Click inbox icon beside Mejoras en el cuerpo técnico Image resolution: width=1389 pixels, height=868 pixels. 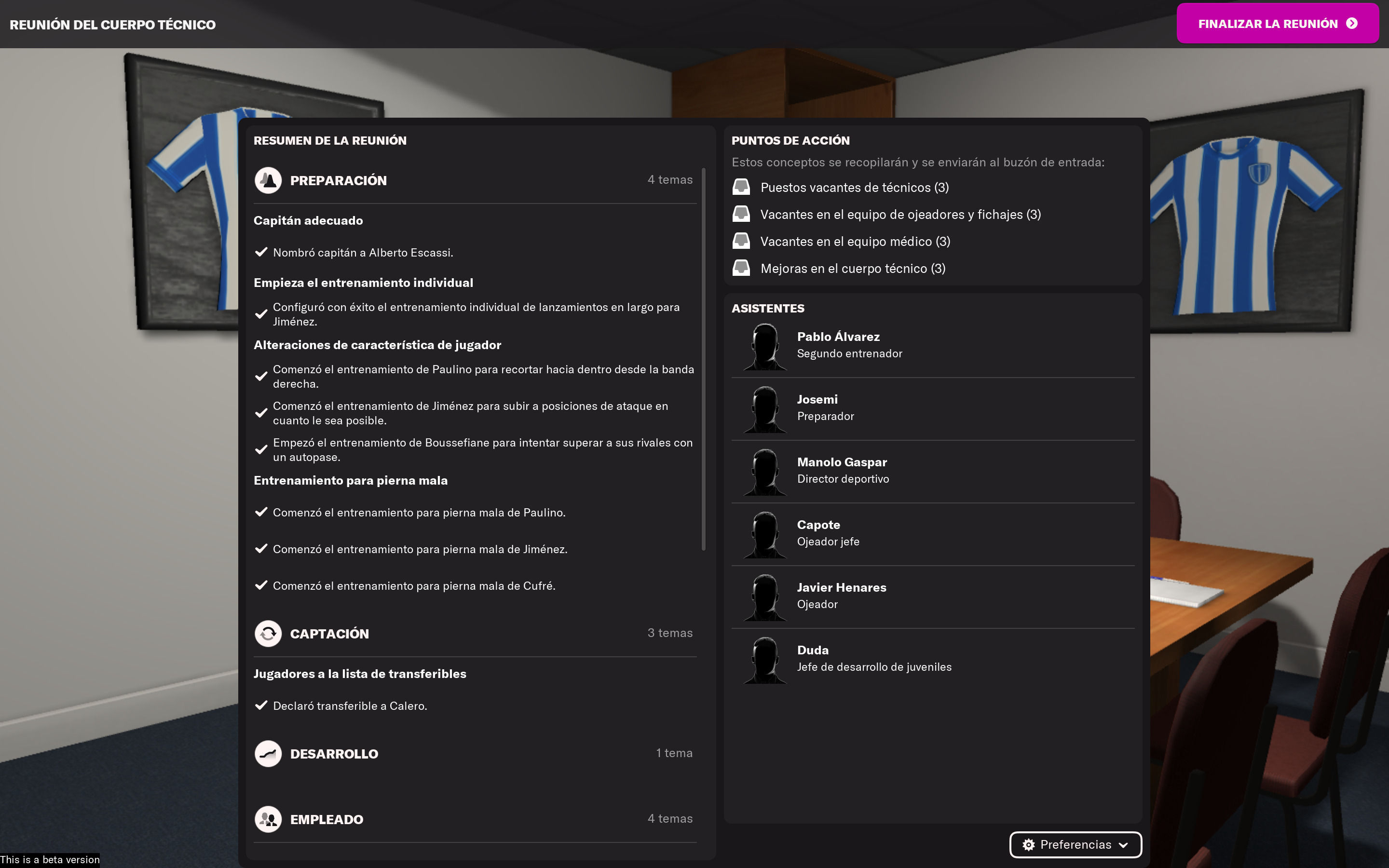pos(741,268)
